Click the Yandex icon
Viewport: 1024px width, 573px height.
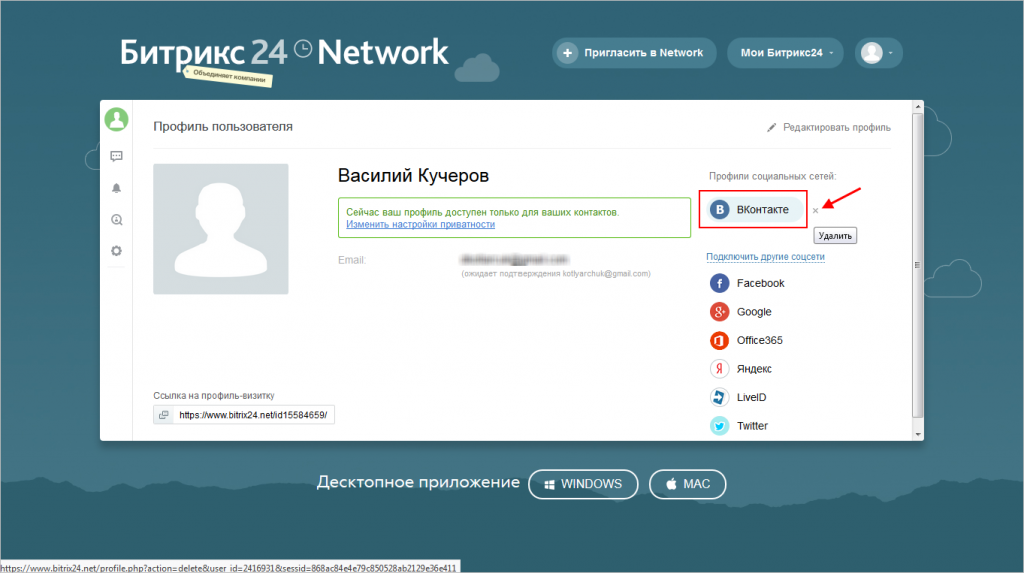click(719, 368)
